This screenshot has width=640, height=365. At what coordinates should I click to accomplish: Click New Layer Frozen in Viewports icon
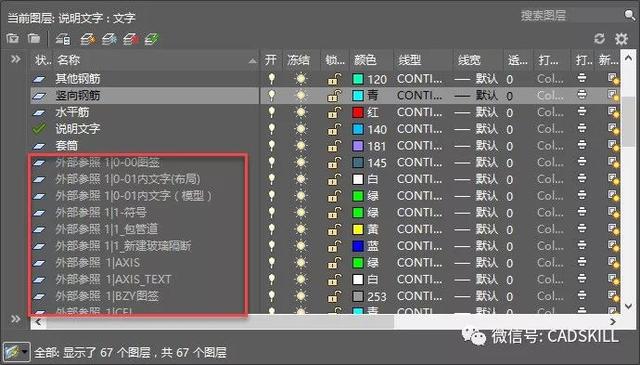point(109,39)
